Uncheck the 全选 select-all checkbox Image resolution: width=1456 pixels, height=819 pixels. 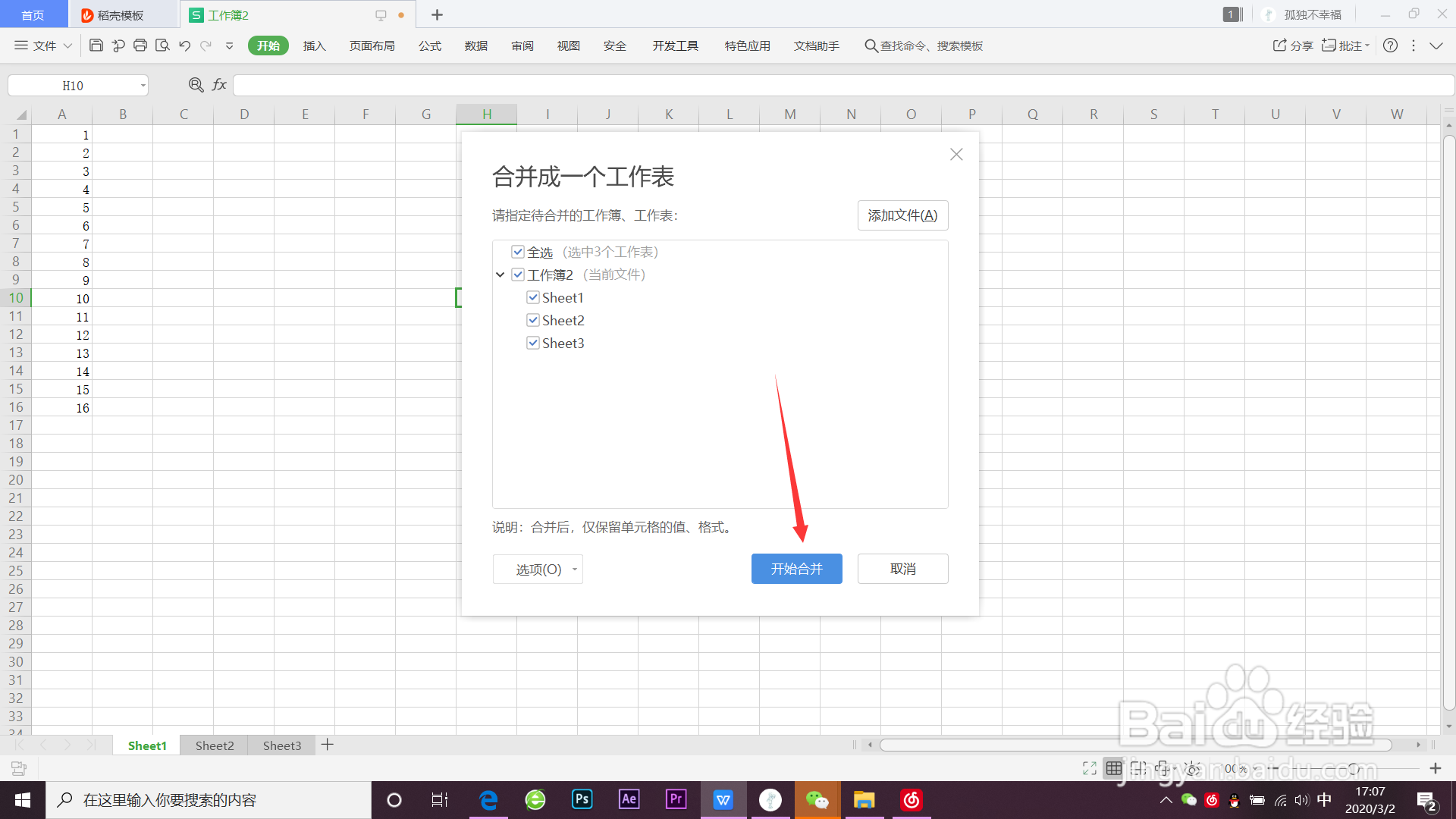tap(518, 252)
